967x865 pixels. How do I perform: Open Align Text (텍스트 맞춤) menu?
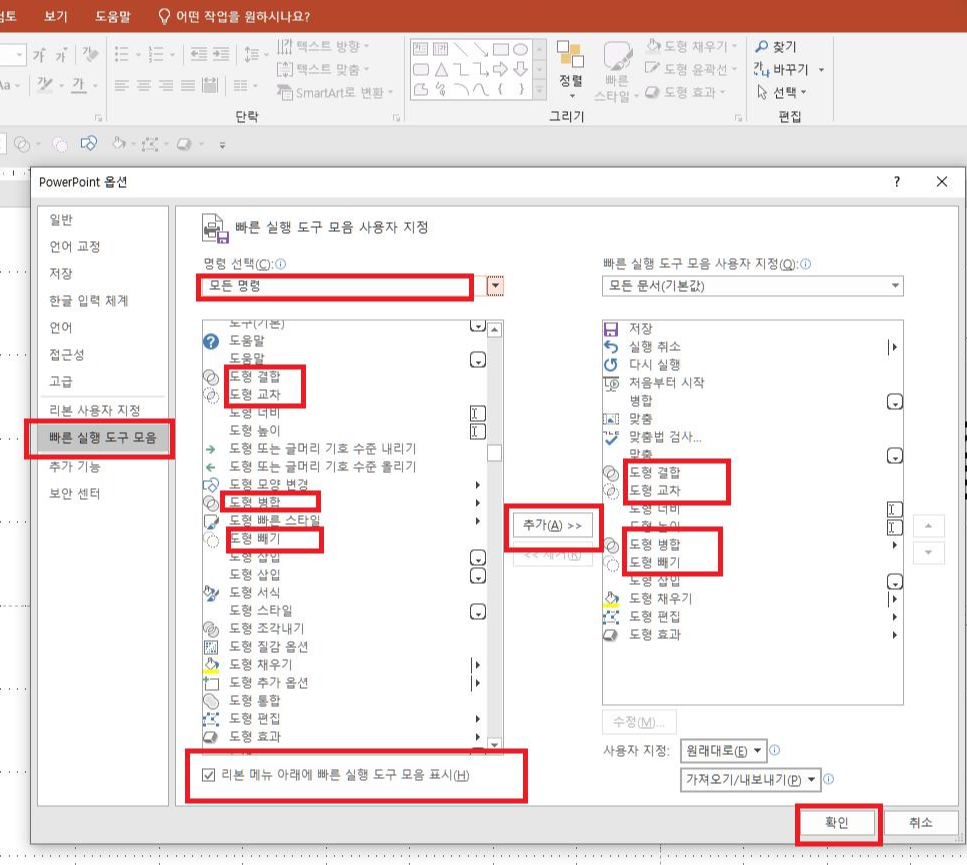[x=323, y=69]
